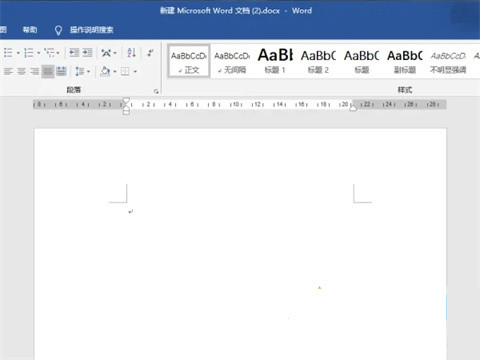Click the decrease indent icon
The height and width of the screenshot is (360, 480).
[74, 53]
